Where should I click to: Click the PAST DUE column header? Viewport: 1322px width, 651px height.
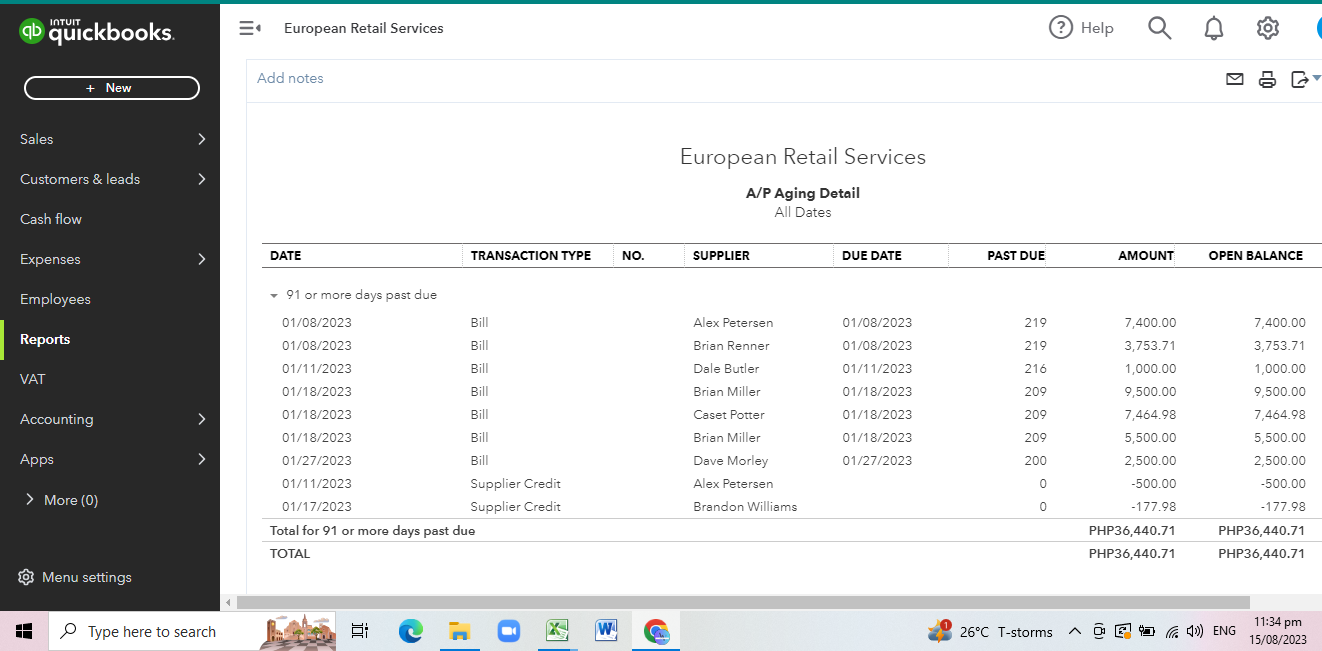[x=1016, y=256]
